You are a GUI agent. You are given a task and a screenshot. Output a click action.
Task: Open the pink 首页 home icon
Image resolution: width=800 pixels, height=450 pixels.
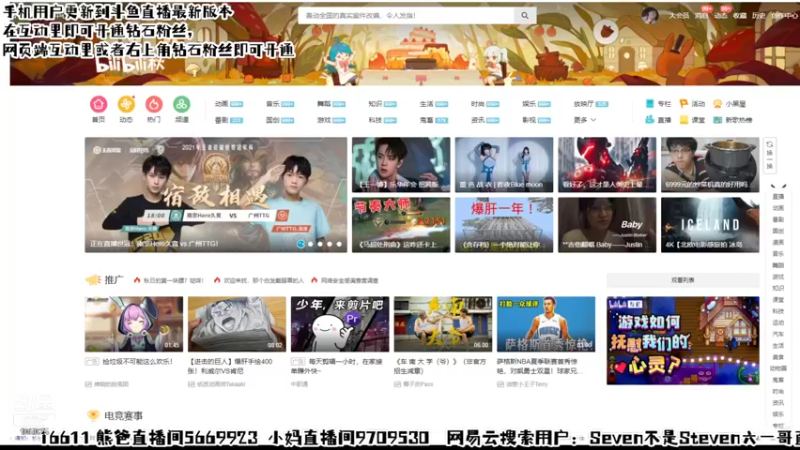tap(98, 104)
